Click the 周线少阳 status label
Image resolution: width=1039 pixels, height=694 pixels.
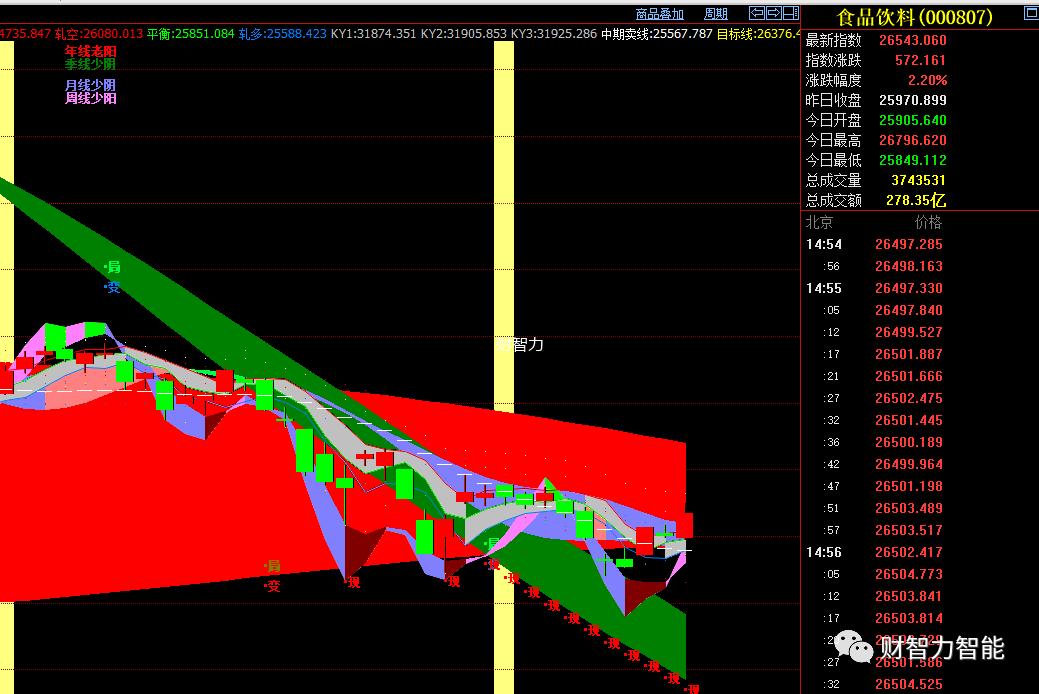tap(90, 98)
